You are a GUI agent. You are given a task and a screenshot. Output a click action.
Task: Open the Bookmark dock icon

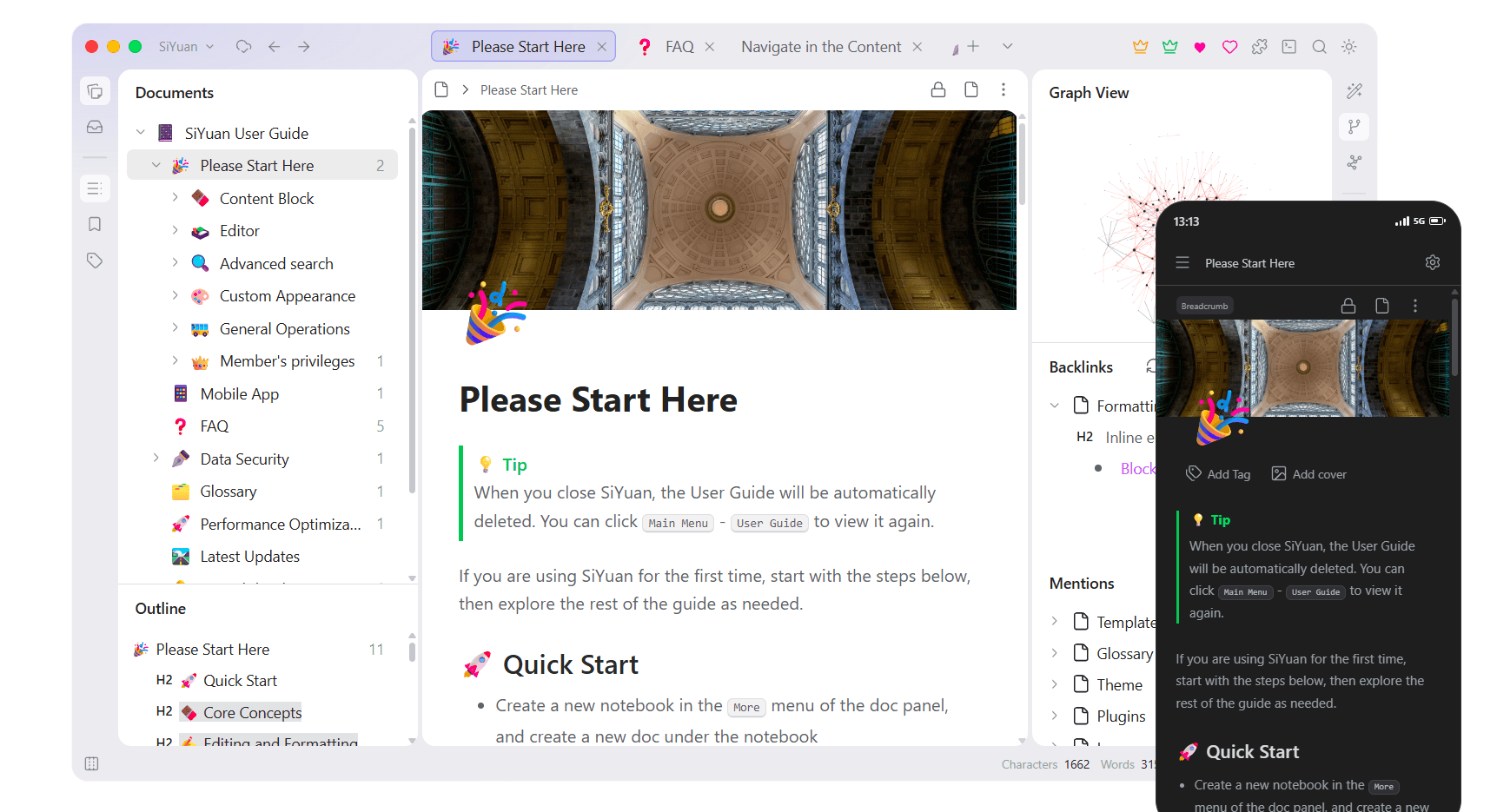pos(95,224)
